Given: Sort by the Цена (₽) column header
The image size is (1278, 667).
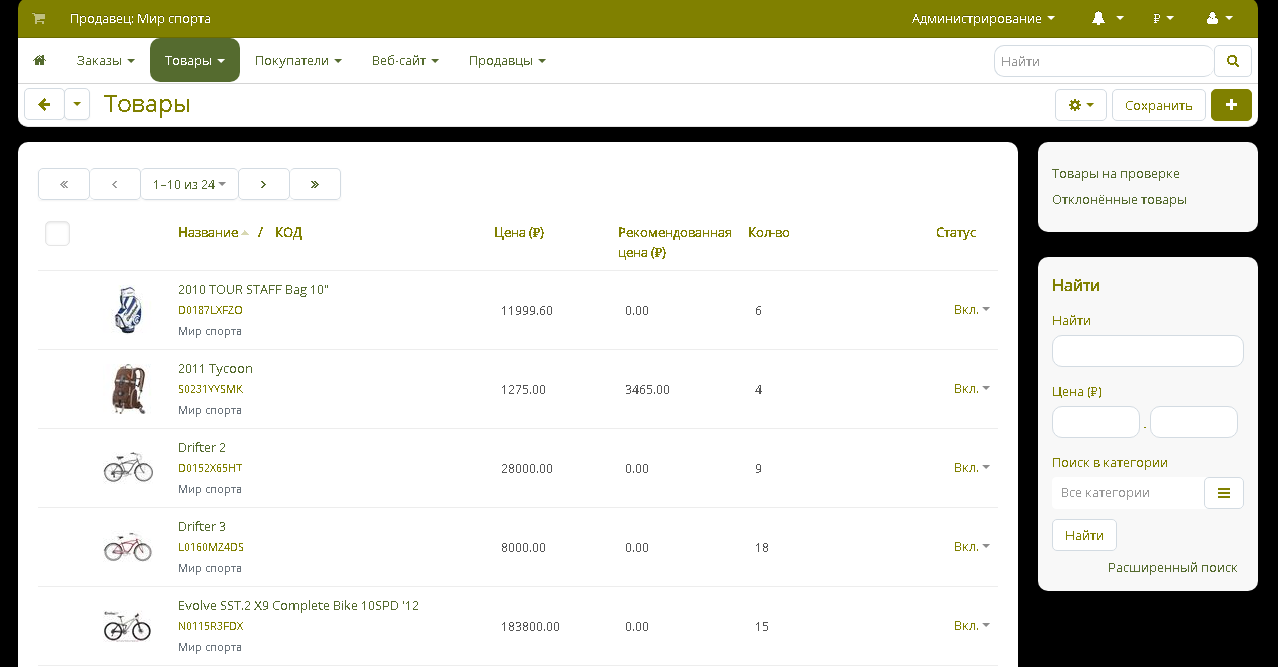Looking at the screenshot, I should (x=518, y=232).
